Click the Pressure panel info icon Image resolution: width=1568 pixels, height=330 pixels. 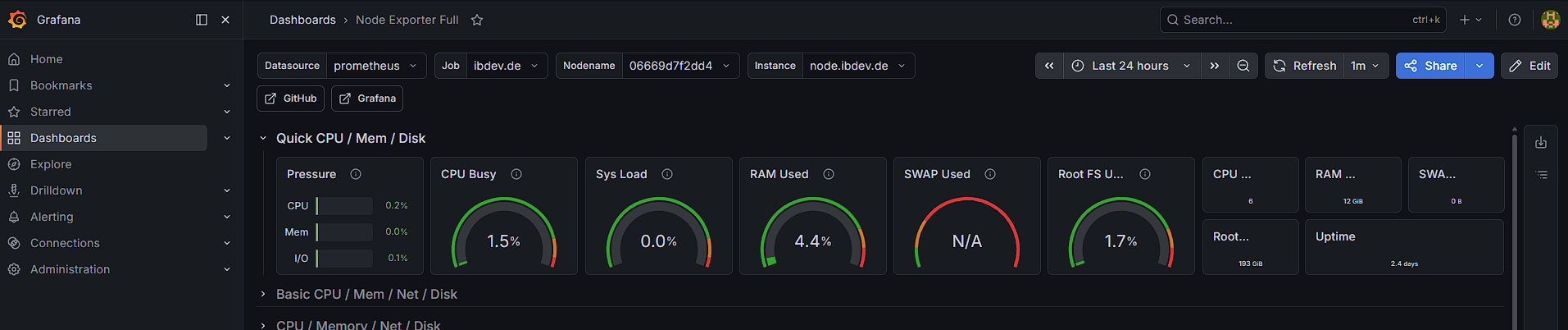tap(356, 174)
